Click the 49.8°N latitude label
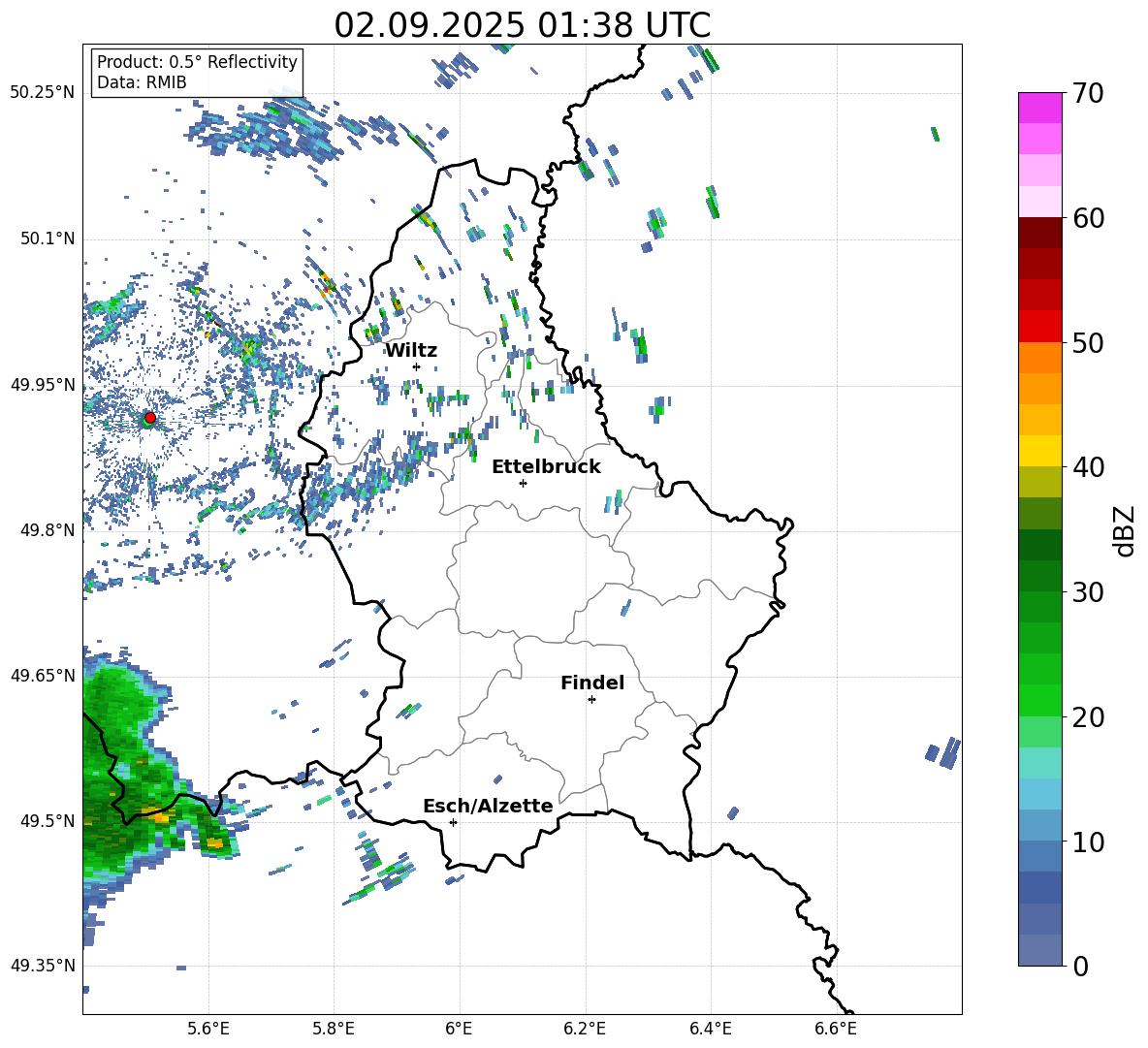 (48, 530)
